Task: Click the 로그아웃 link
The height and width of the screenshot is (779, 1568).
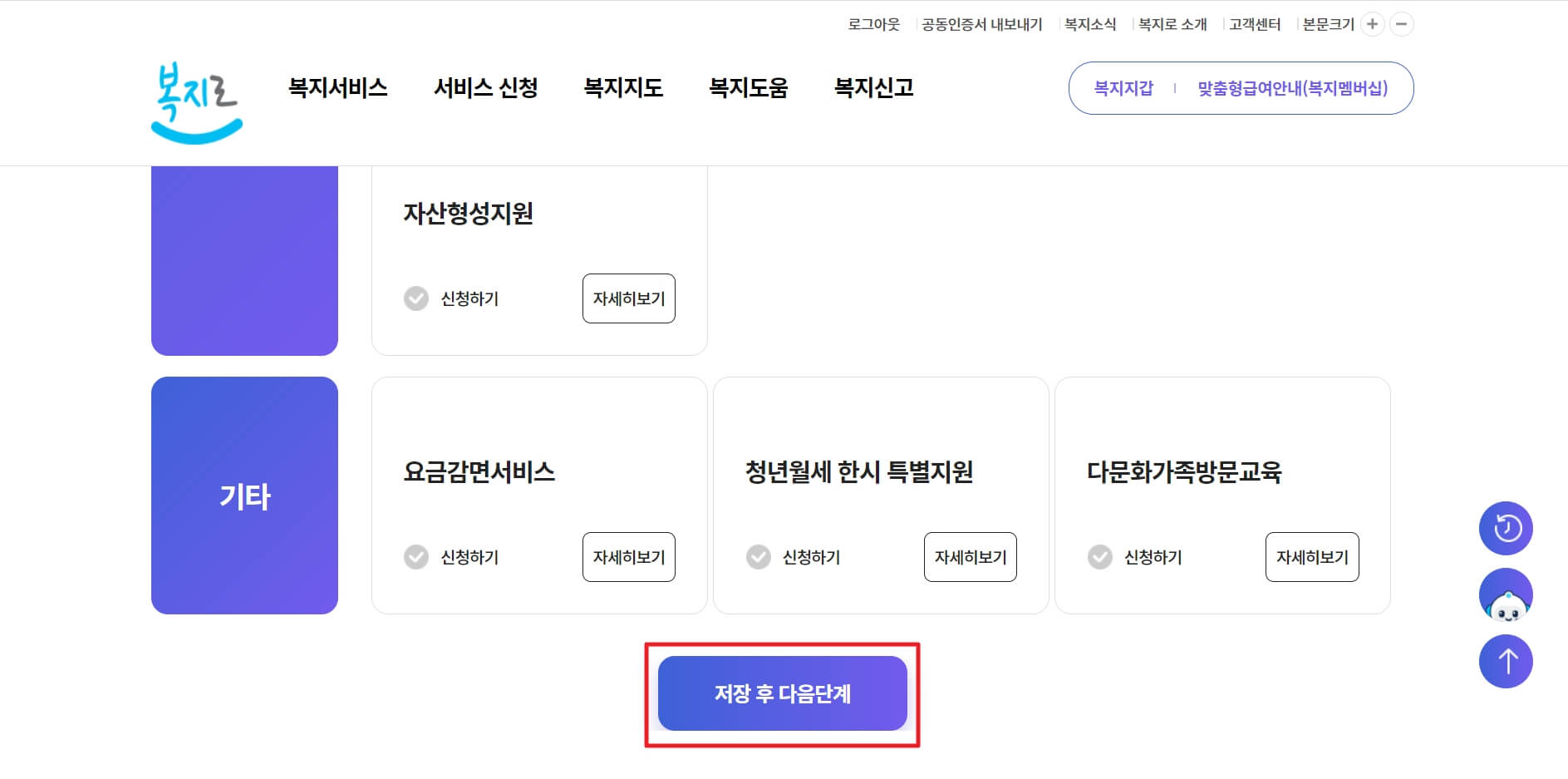Action: coord(873,25)
